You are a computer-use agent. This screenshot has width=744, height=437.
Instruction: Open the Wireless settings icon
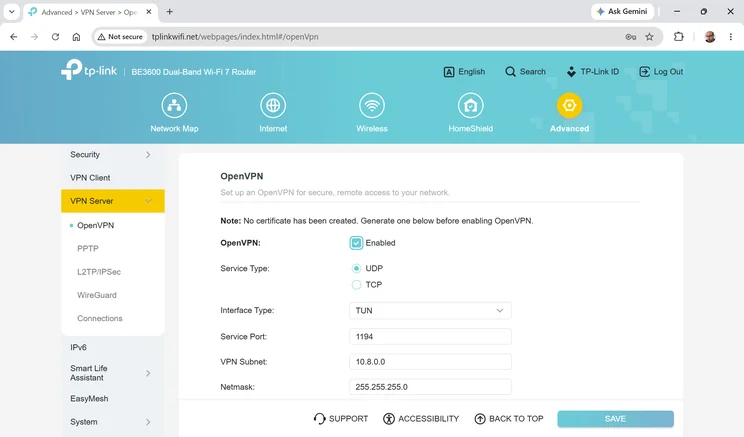point(372,105)
